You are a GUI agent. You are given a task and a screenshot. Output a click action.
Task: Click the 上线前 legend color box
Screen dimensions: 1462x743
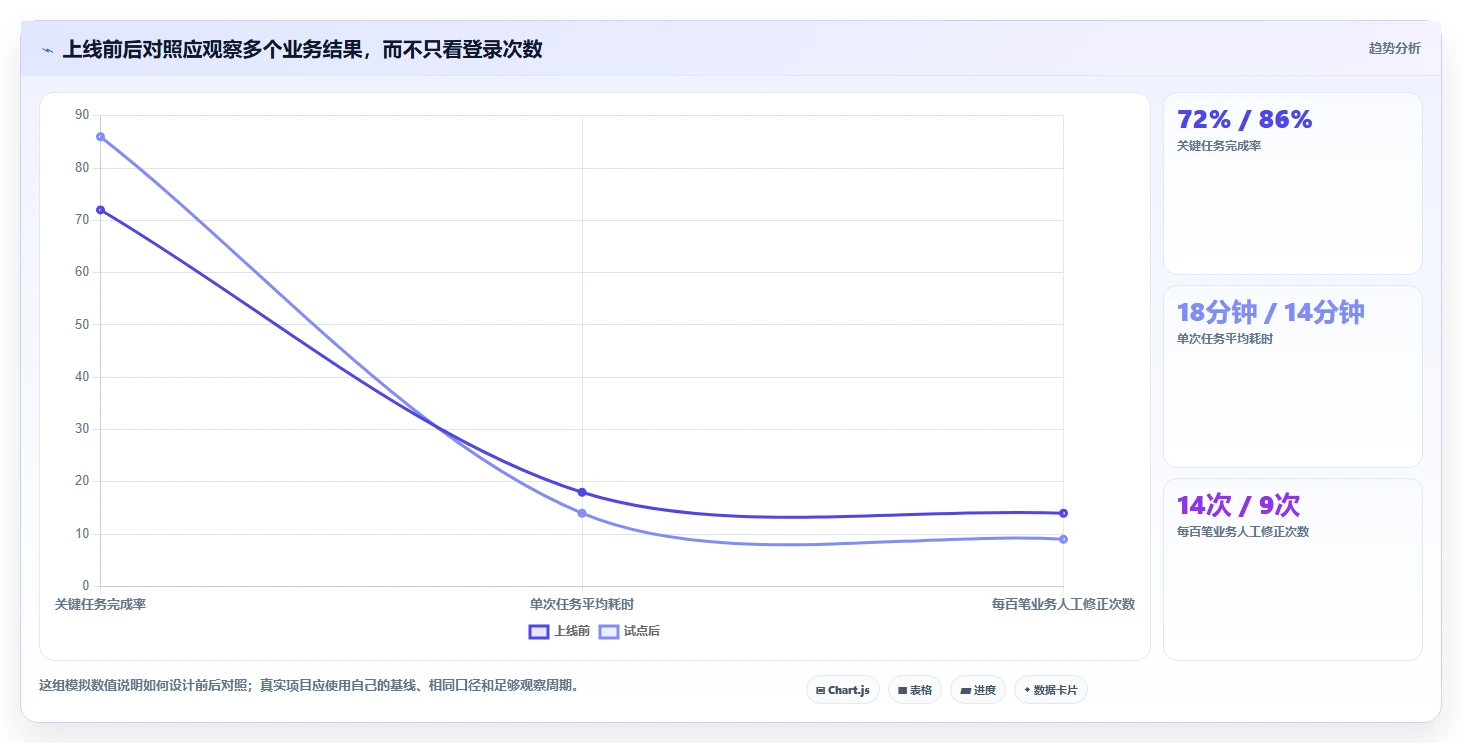click(x=539, y=631)
